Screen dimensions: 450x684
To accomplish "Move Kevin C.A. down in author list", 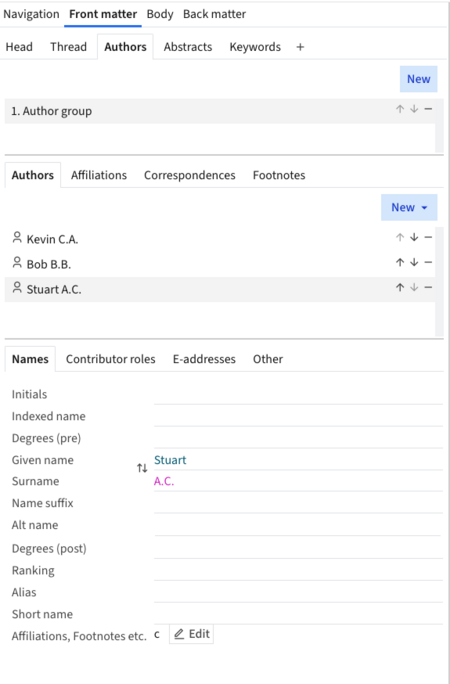I will click(x=414, y=237).
